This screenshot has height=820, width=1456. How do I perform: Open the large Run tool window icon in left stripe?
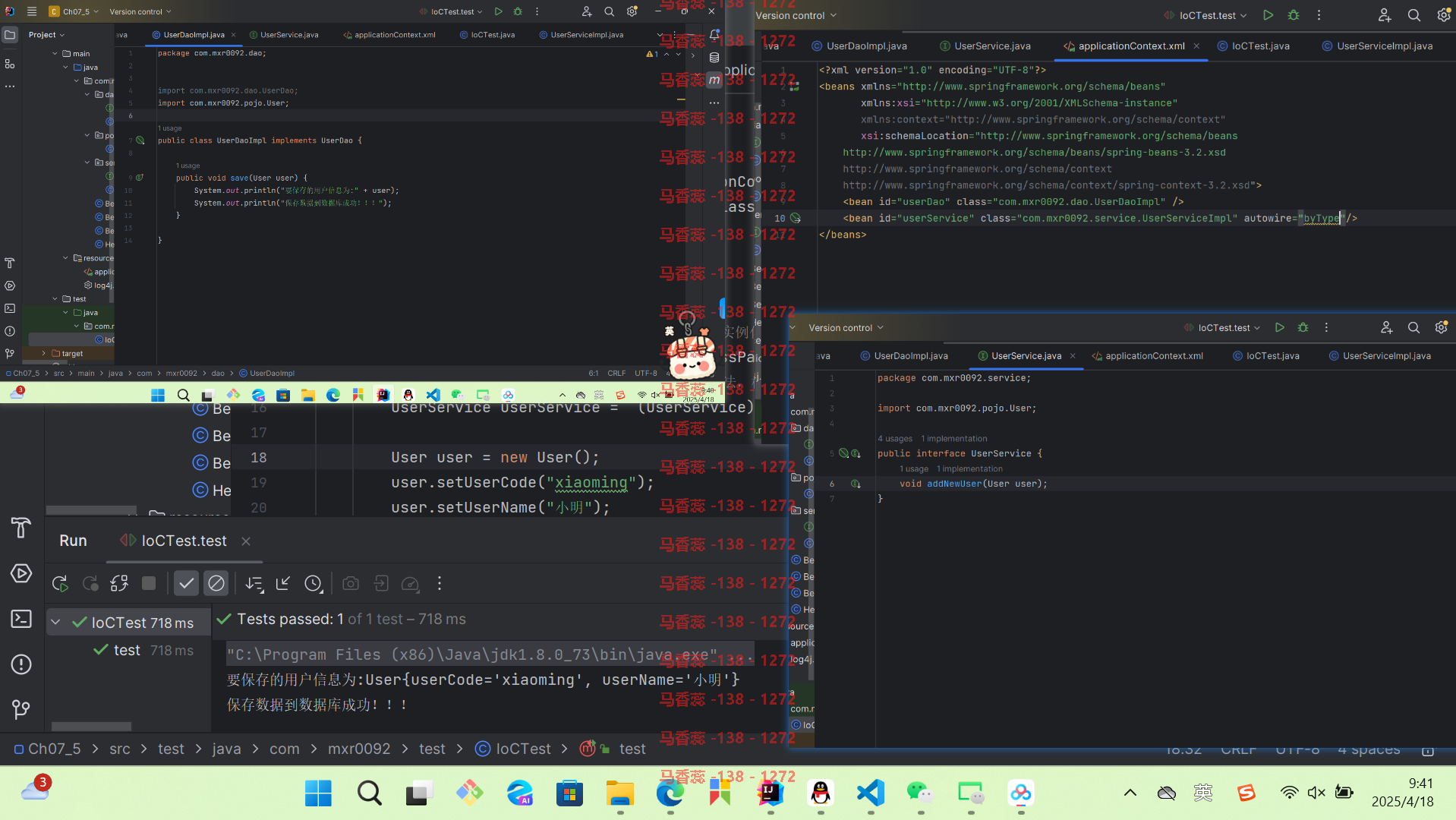21,573
